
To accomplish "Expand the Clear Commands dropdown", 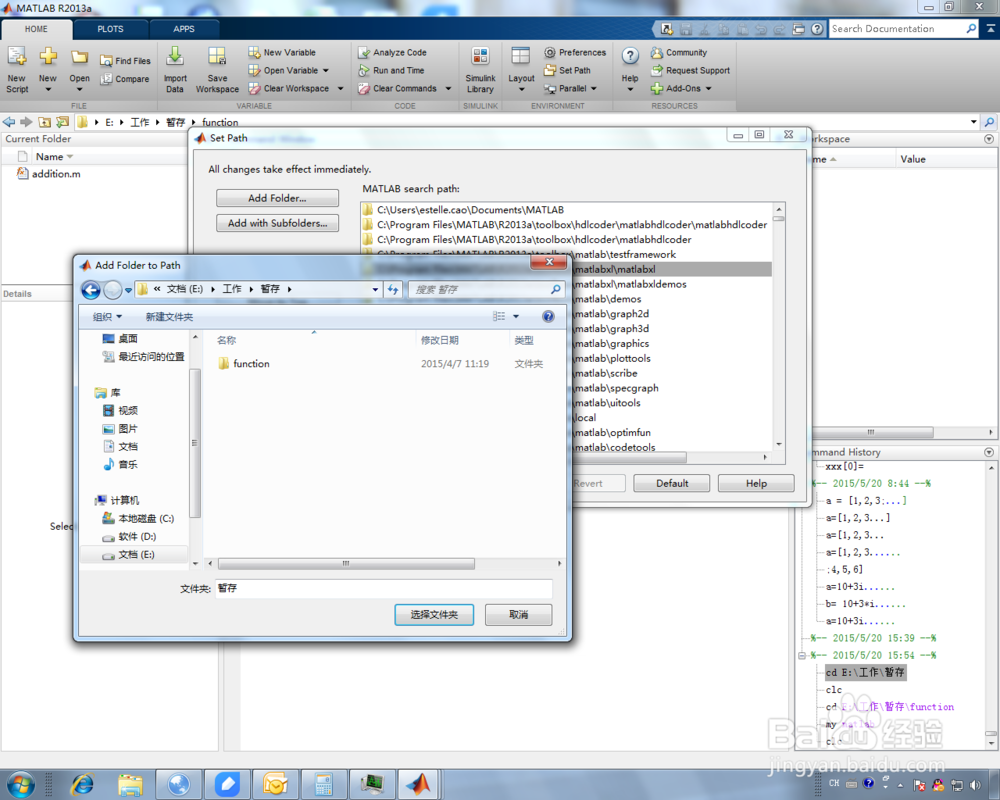I will (448, 89).
